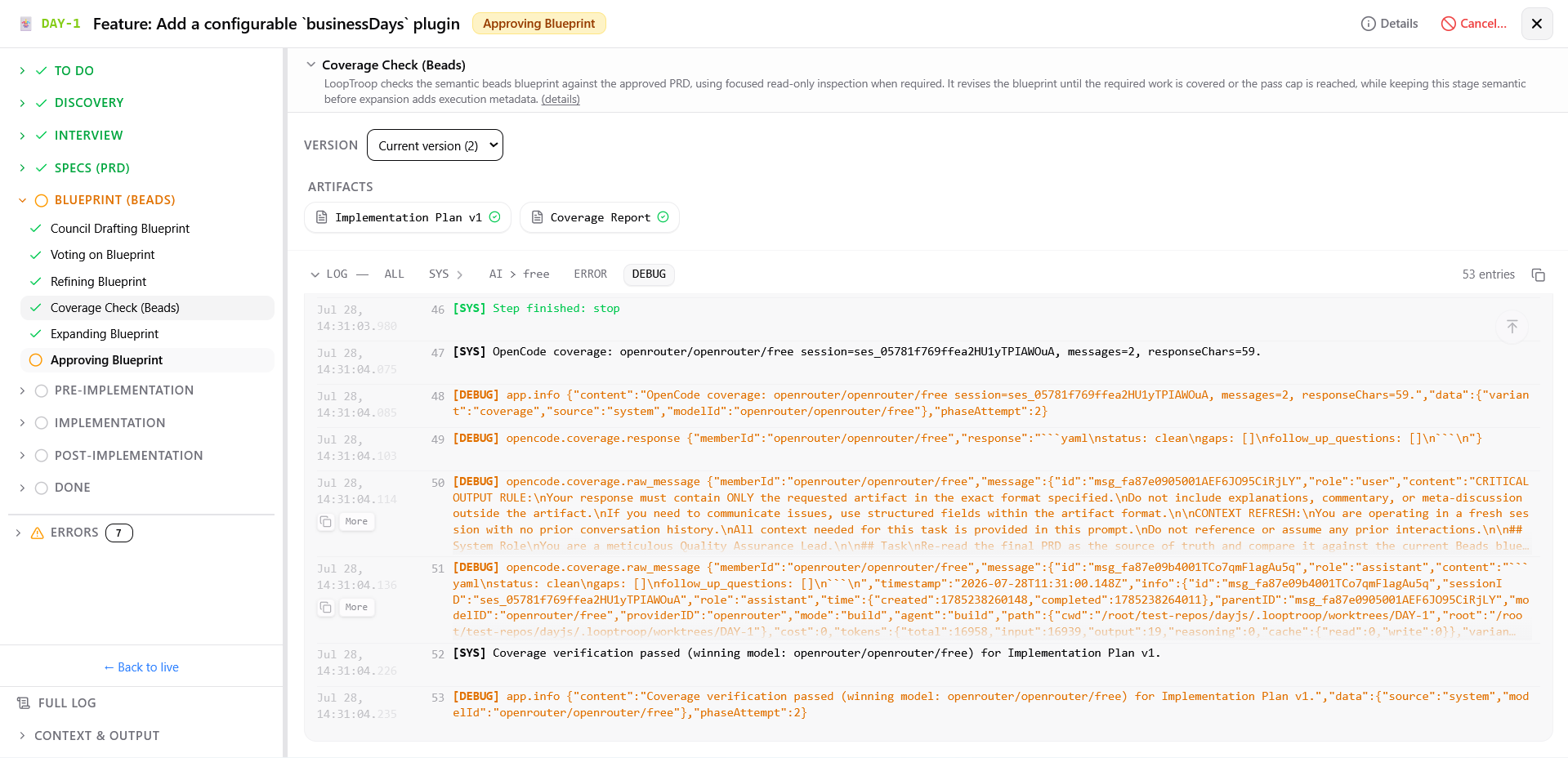
Task: Click the FULL LOG list icon
Action: pos(24,703)
